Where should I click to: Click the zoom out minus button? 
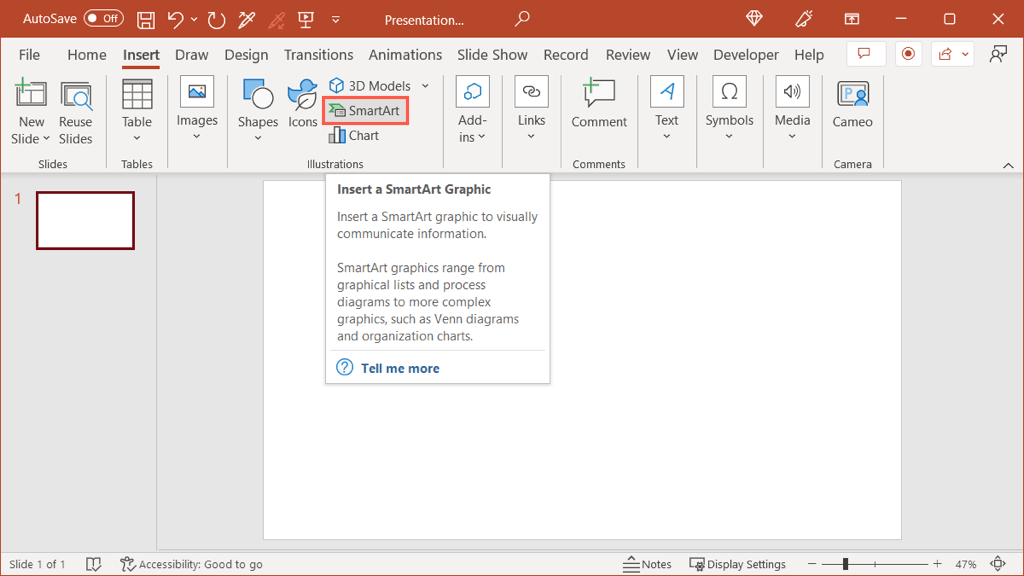click(x=812, y=564)
